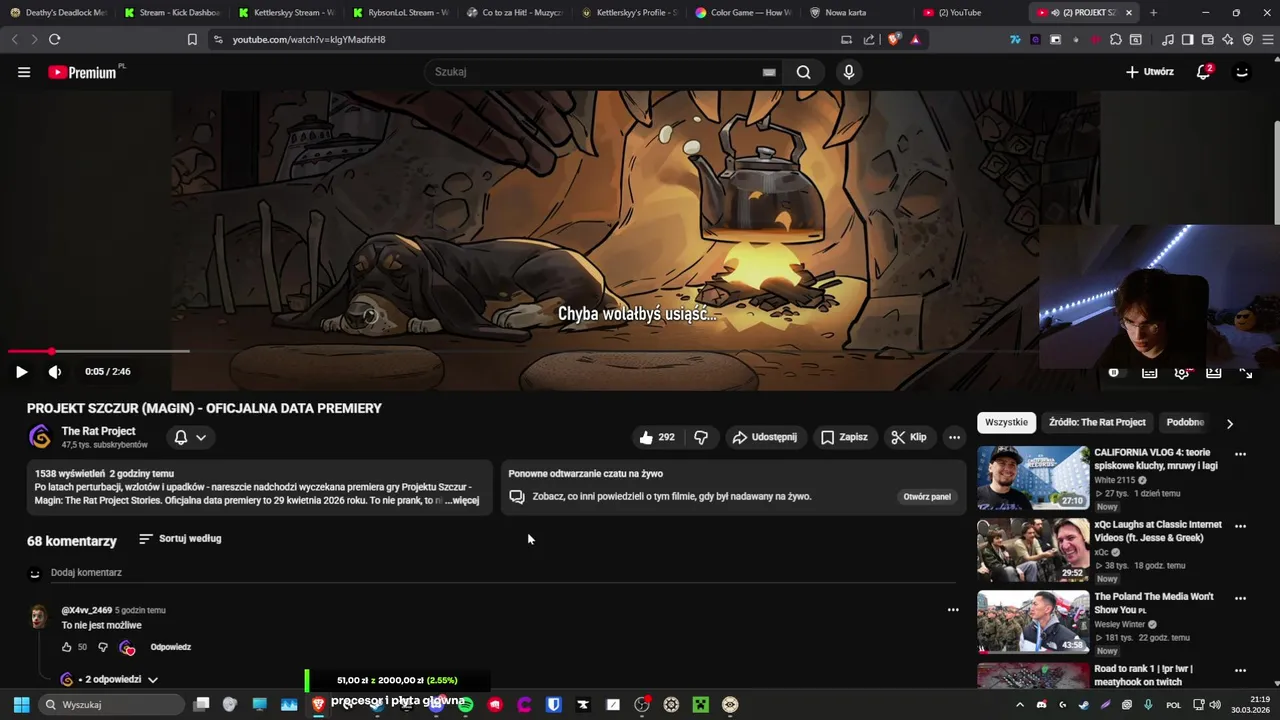
Task: Open the on-screen keyboard icon in search
Action: click(x=769, y=72)
